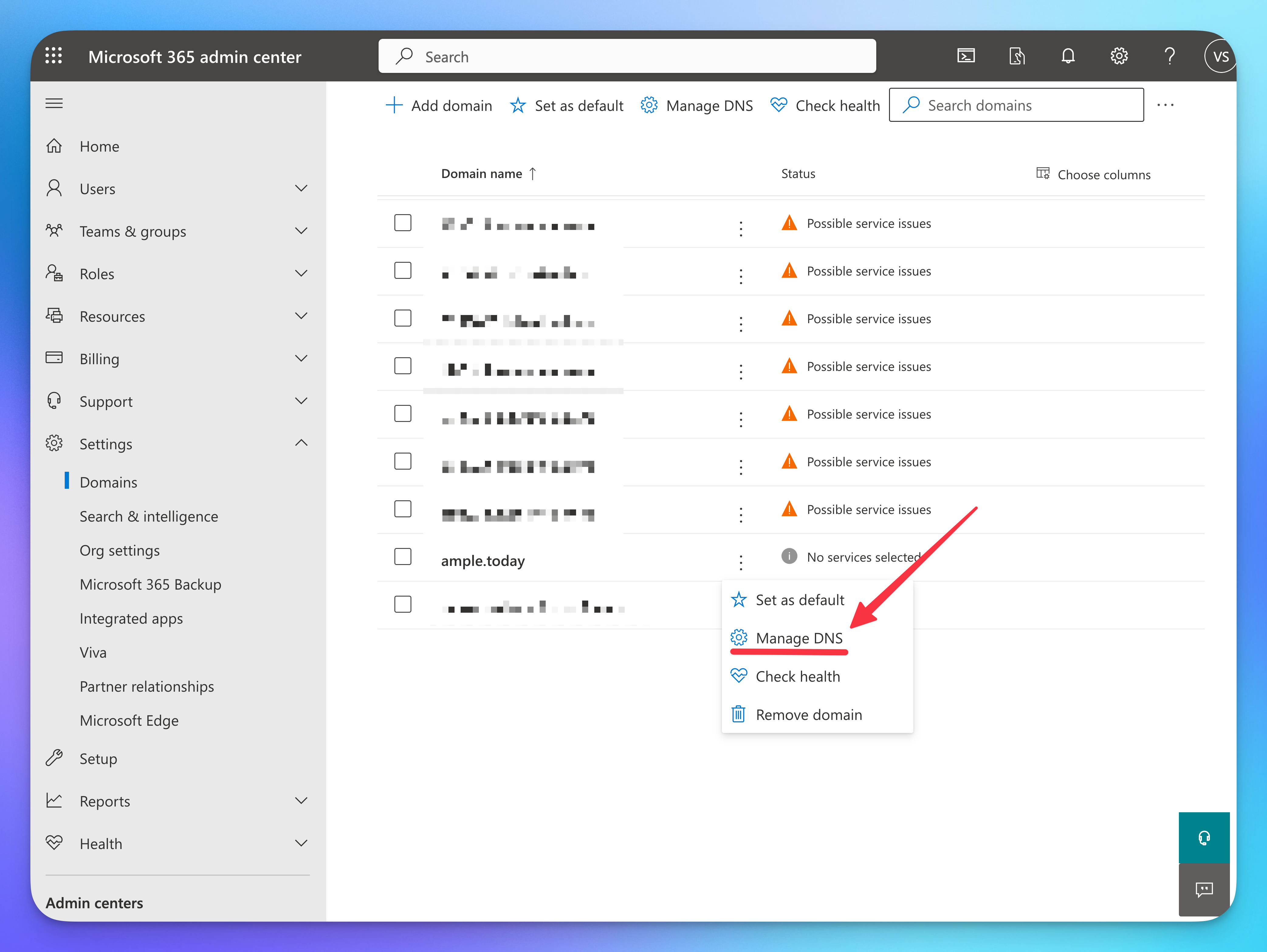Expand the Users navigation section
1267x952 pixels.
click(301, 188)
